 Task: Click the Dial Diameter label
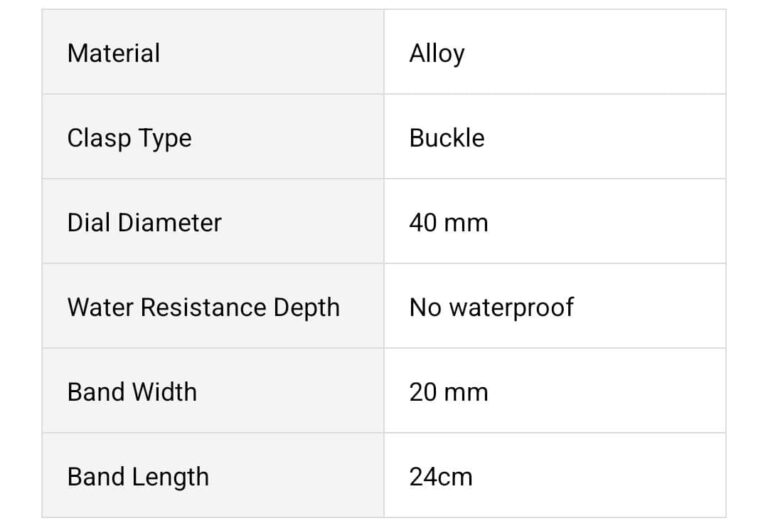144,222
